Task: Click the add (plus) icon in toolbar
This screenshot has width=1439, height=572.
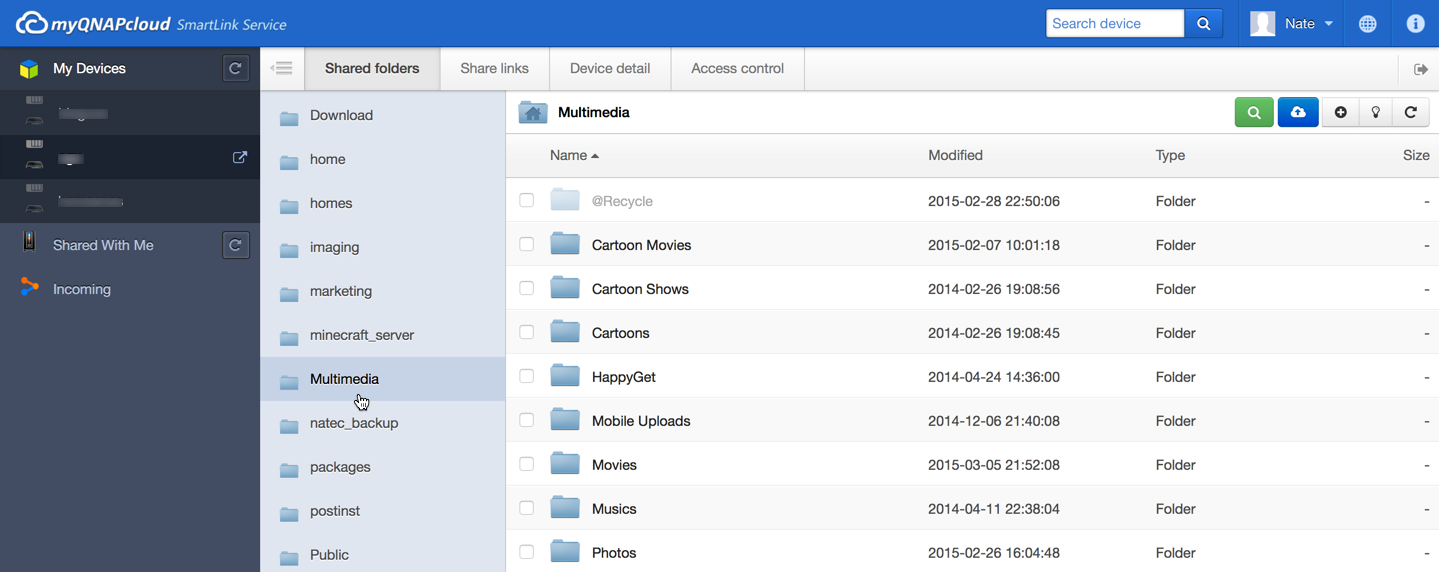Action: 1340,113
